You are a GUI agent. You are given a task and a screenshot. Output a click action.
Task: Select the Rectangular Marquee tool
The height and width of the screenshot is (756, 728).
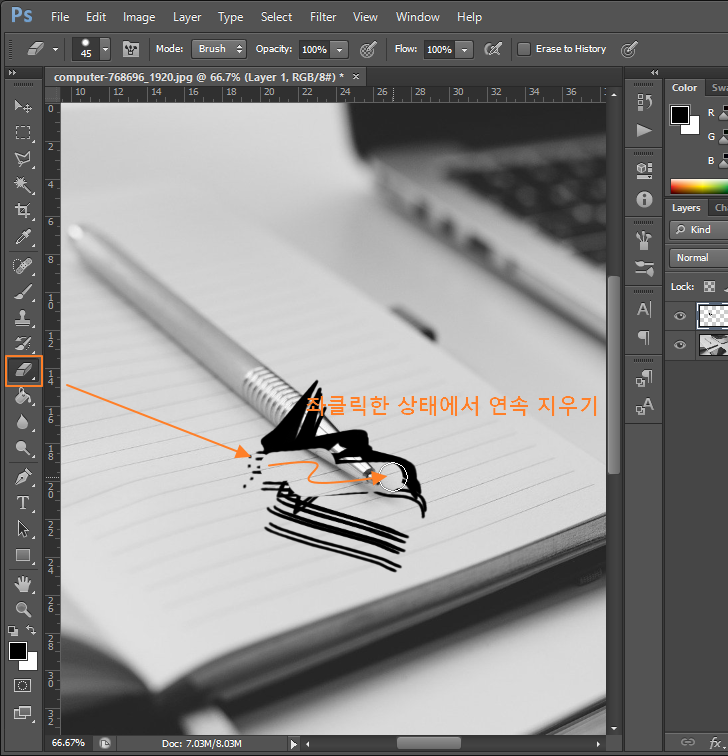(x=23, y=133)
